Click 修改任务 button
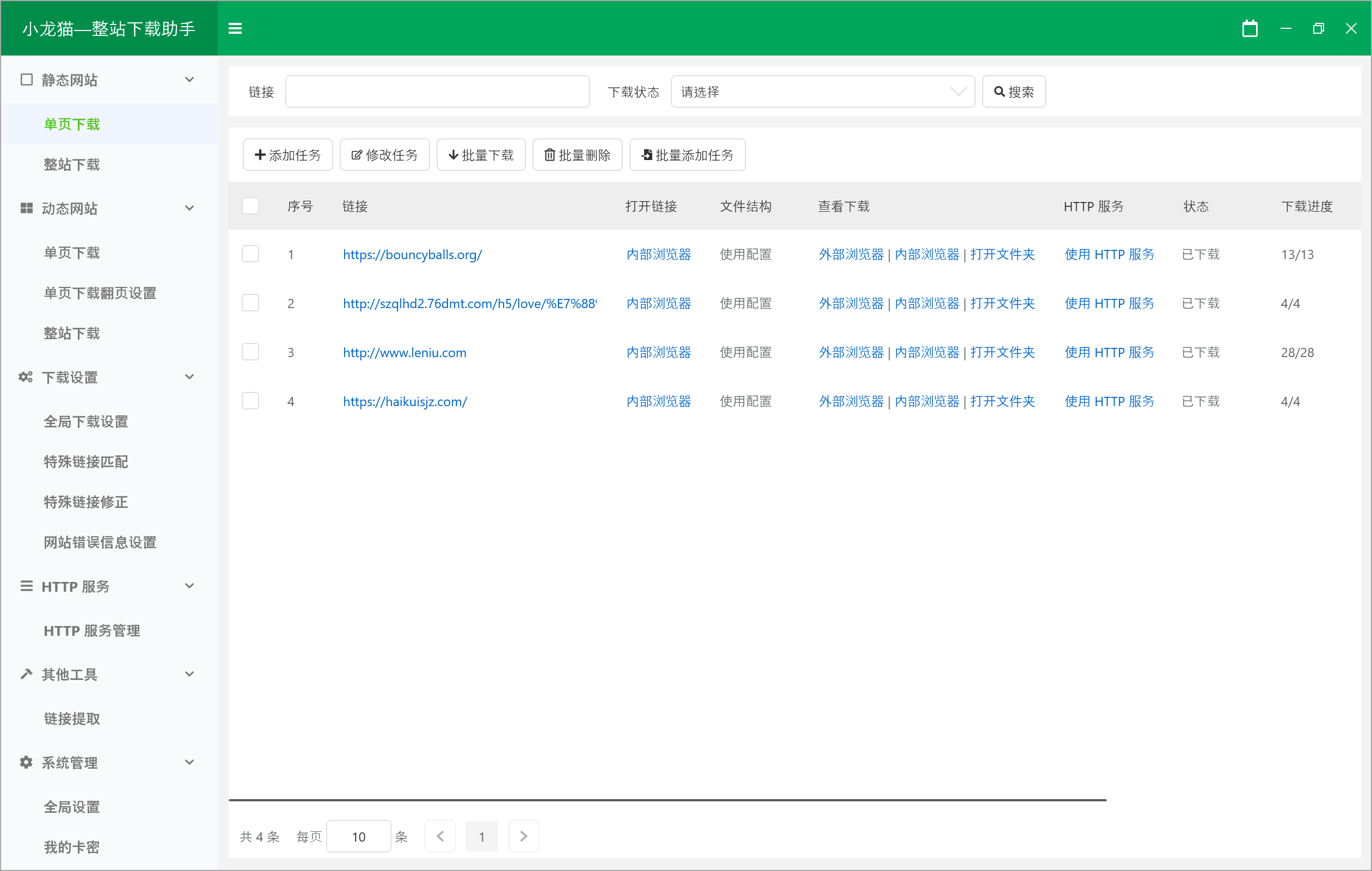Screen dimensions: 1372x871 [x=384, y=155]
